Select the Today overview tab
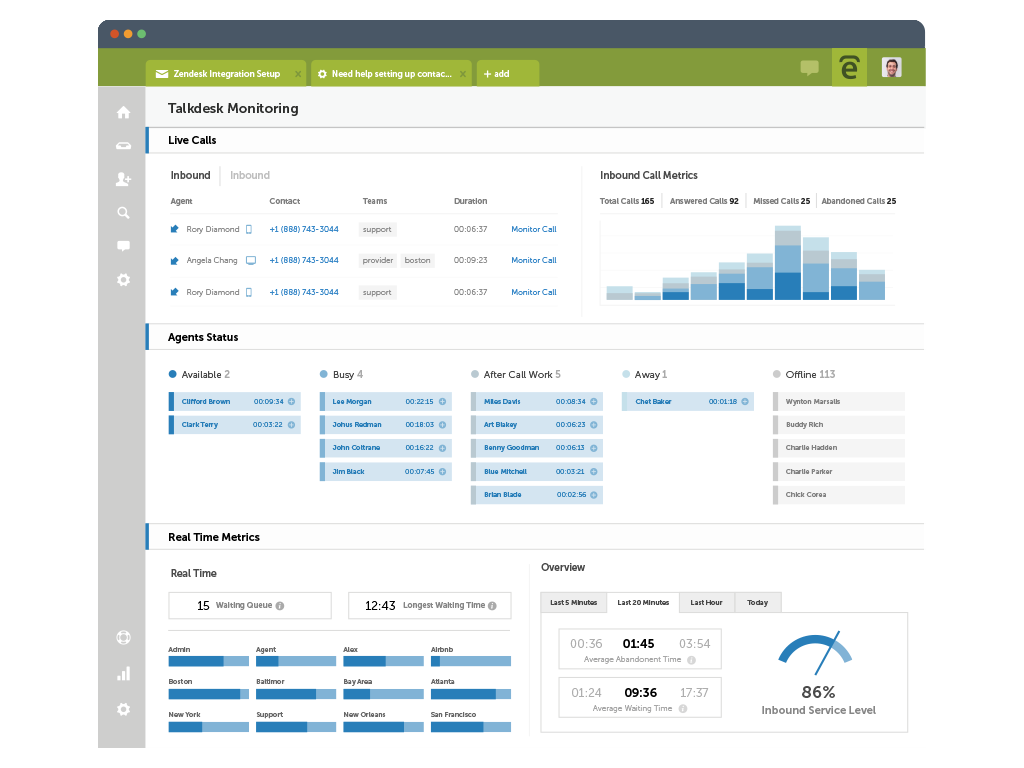The width and height of the screenshot is (1024, 768). coord(758,603)
